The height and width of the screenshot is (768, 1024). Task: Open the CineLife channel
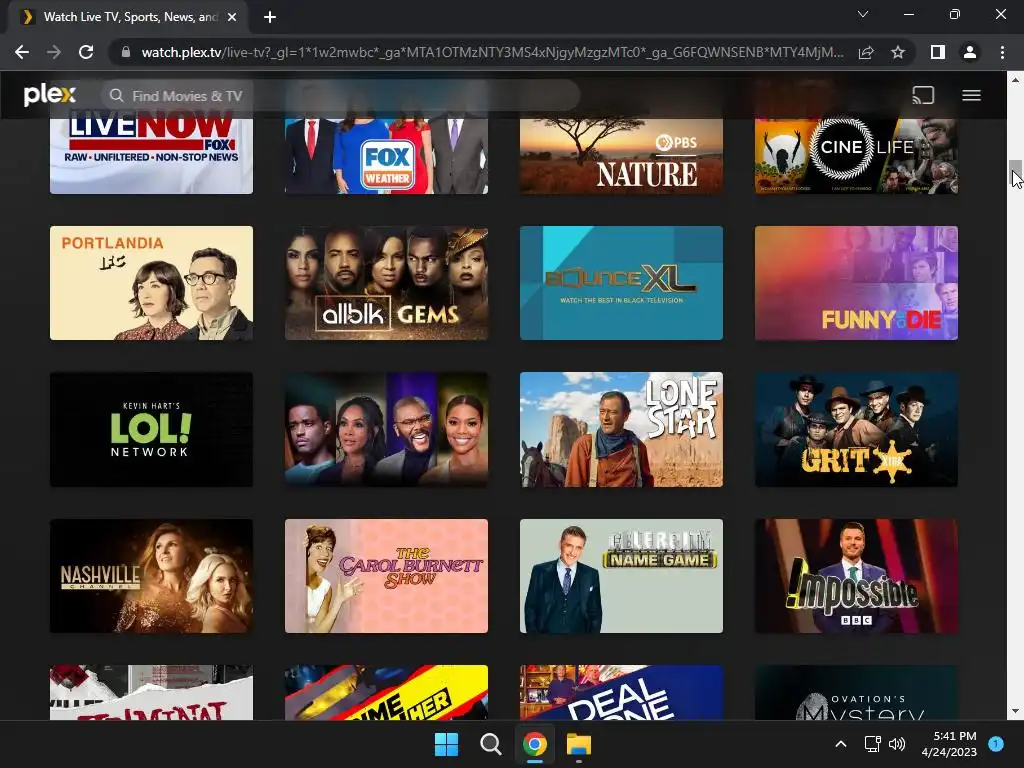pyautogui.click(x=857, y=156)
